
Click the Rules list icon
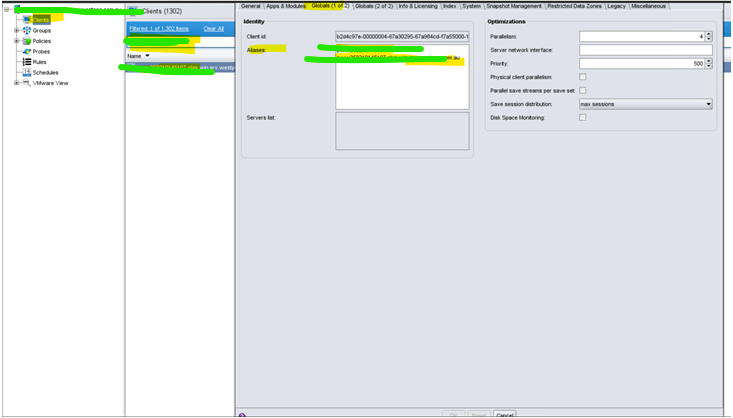click(x=27, y=62)
